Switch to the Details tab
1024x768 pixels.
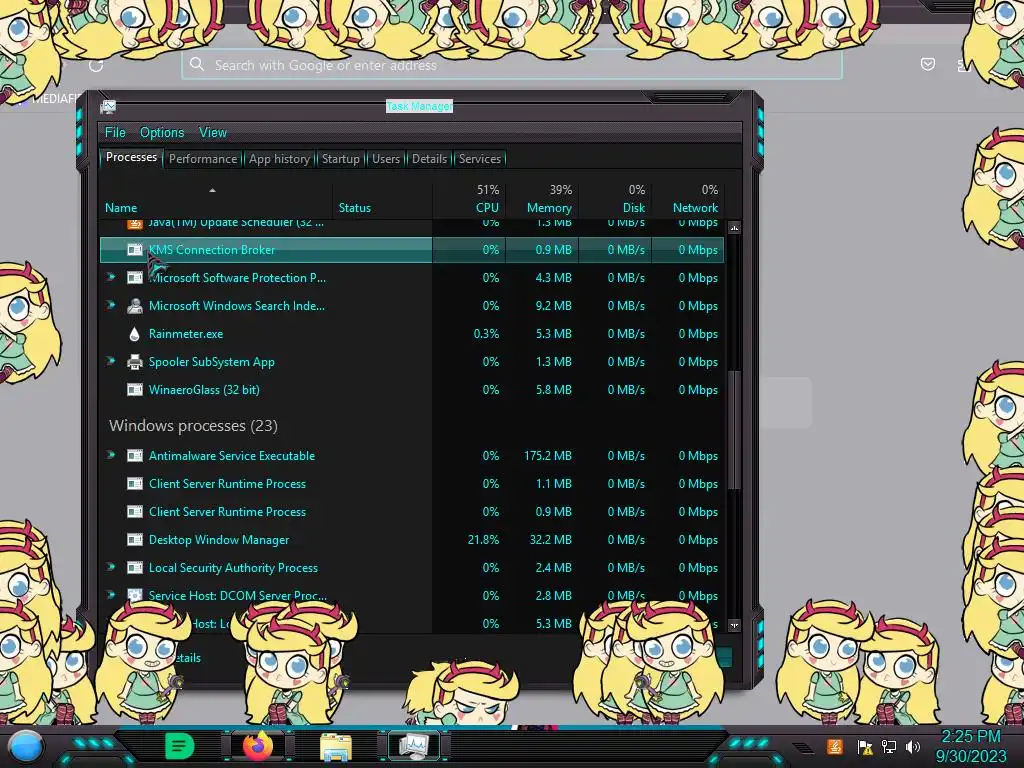coord(430,159)
